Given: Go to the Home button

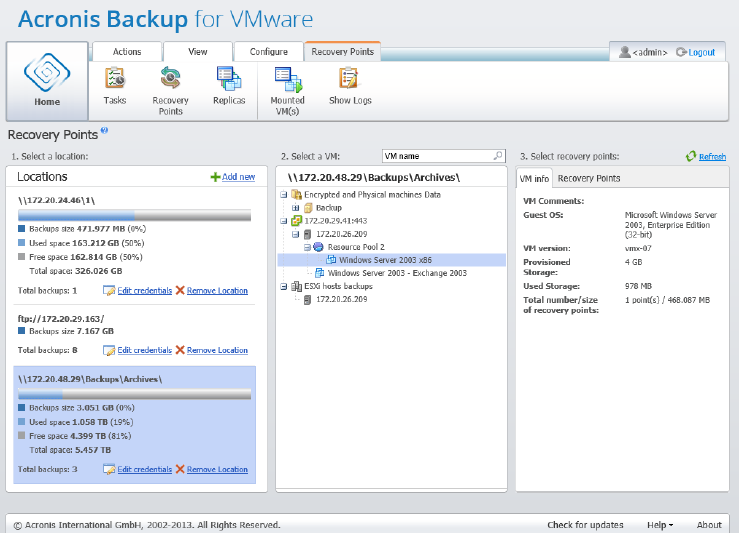Looking at the screenshot, I should 46,82.
